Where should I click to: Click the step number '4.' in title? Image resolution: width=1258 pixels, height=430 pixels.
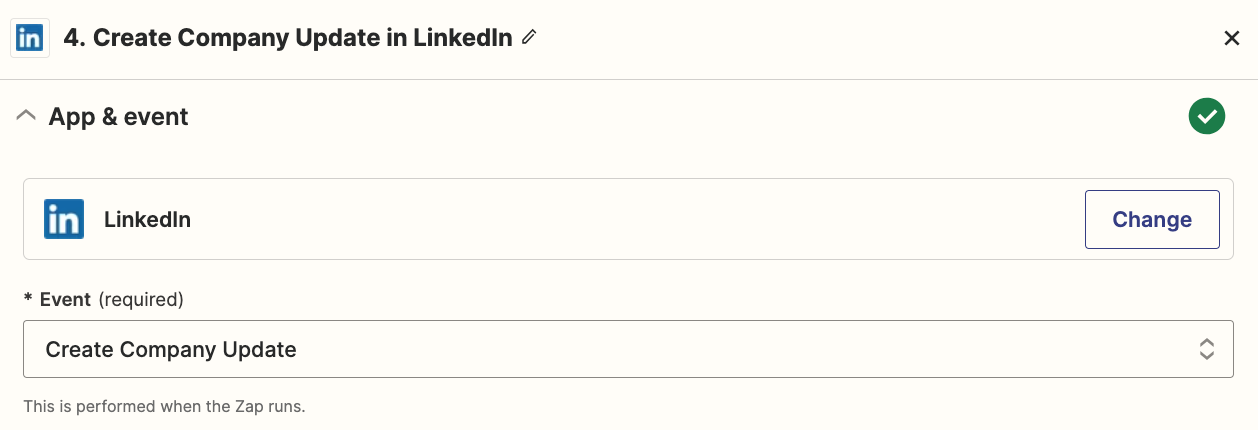click(x=74, y=38)
